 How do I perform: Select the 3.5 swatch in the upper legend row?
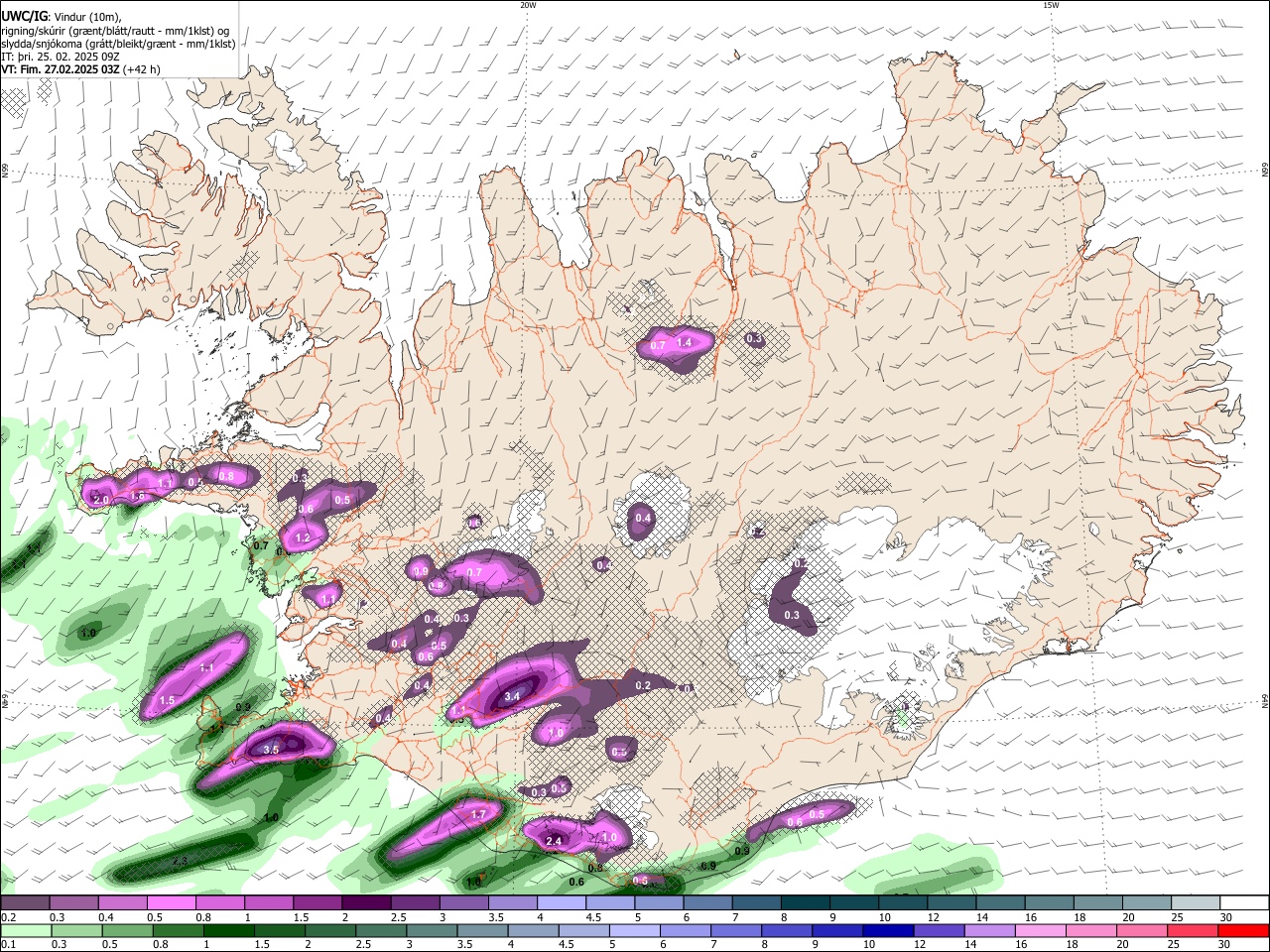click(x=512, y=903)
